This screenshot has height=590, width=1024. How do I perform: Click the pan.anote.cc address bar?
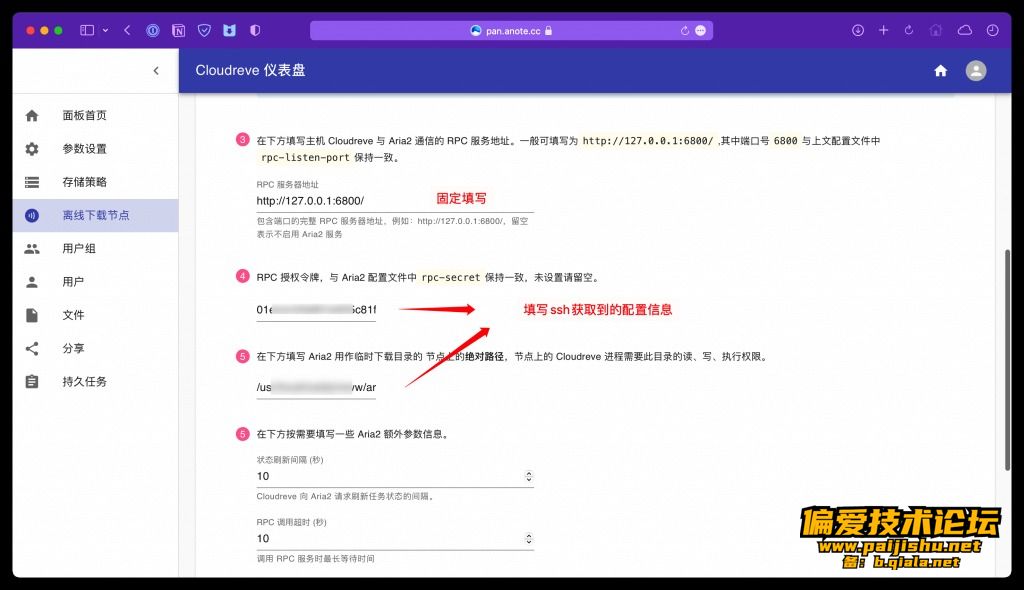point(511,31)
